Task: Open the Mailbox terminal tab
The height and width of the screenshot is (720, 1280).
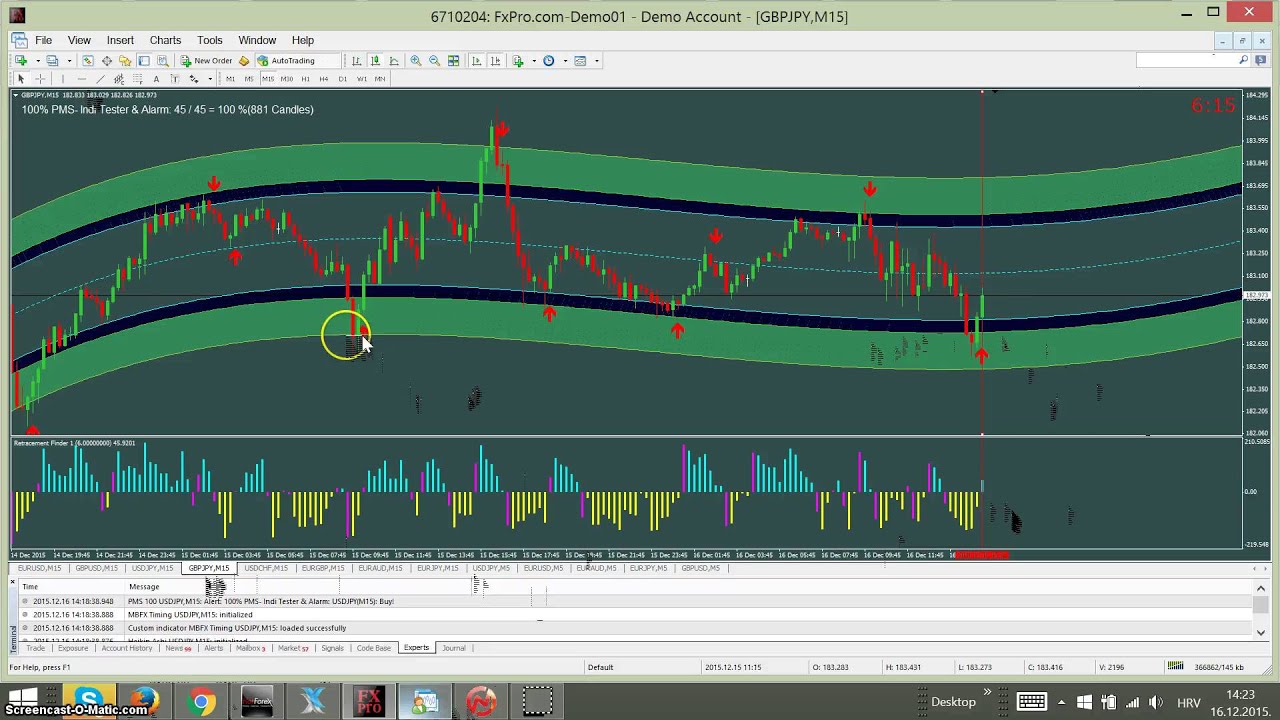Action: [250, 648]
